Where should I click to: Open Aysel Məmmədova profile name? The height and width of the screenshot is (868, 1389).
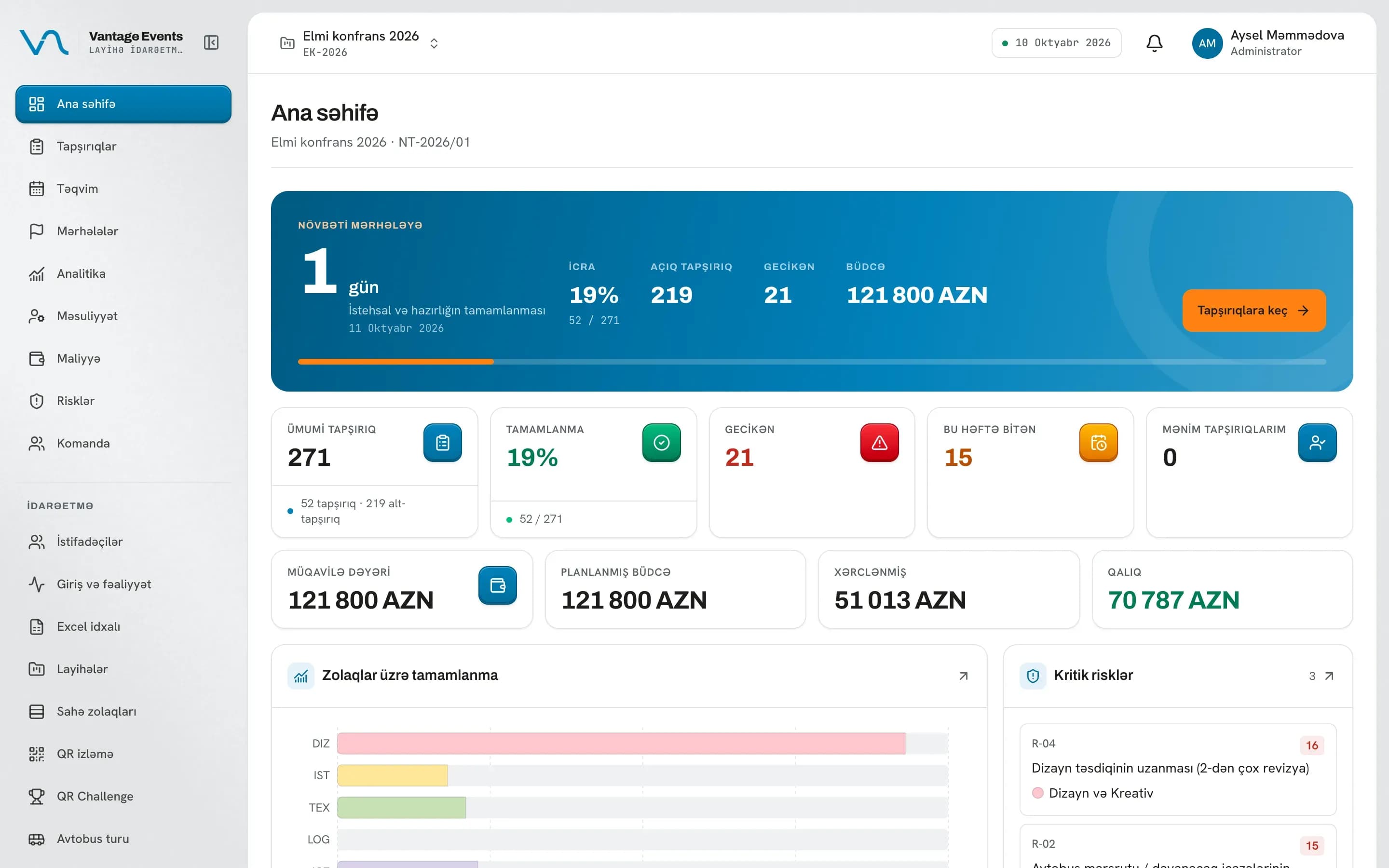click(x=1287, y=35)
